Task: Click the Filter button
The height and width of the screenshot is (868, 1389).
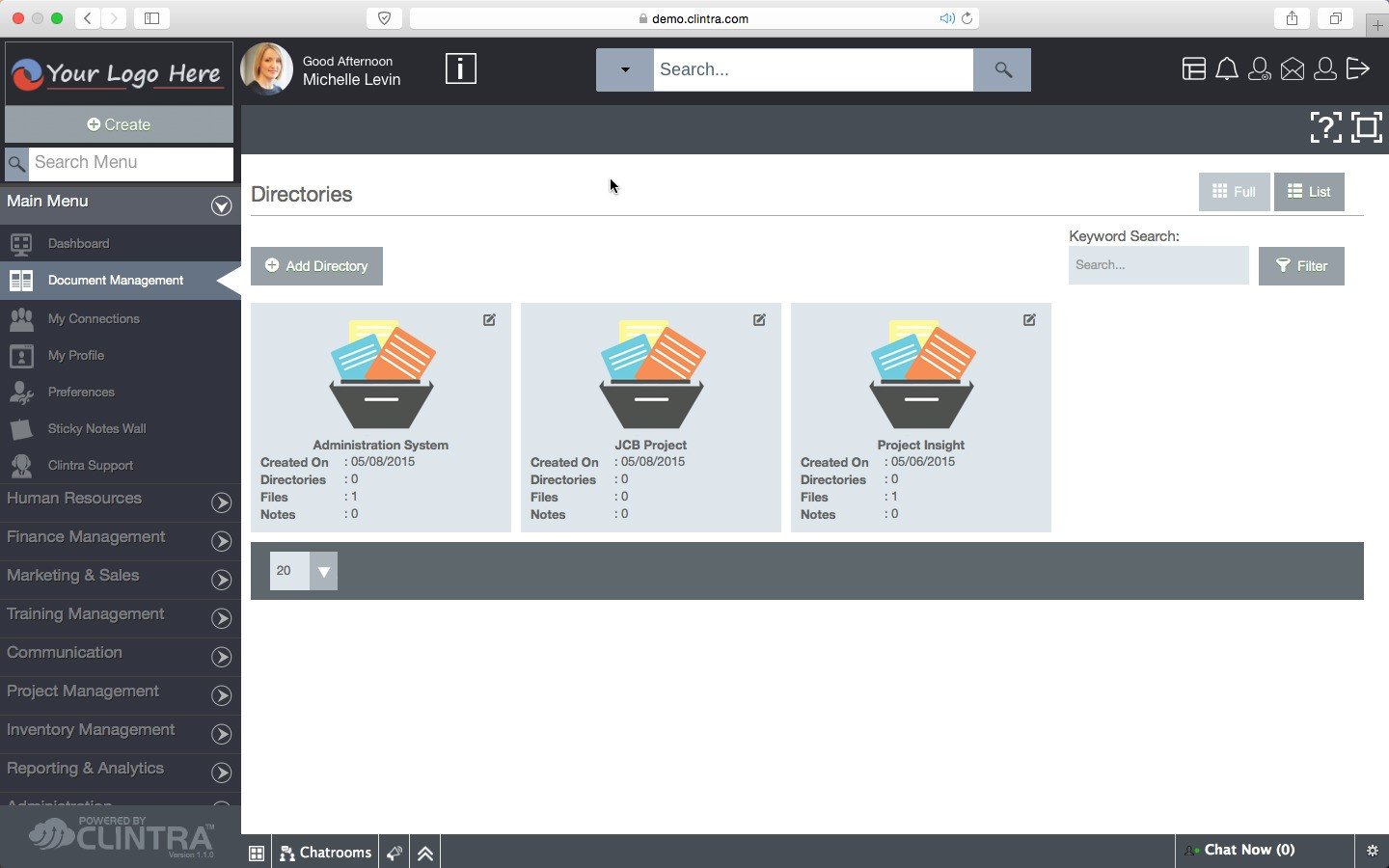Action: coord(1301,266)
